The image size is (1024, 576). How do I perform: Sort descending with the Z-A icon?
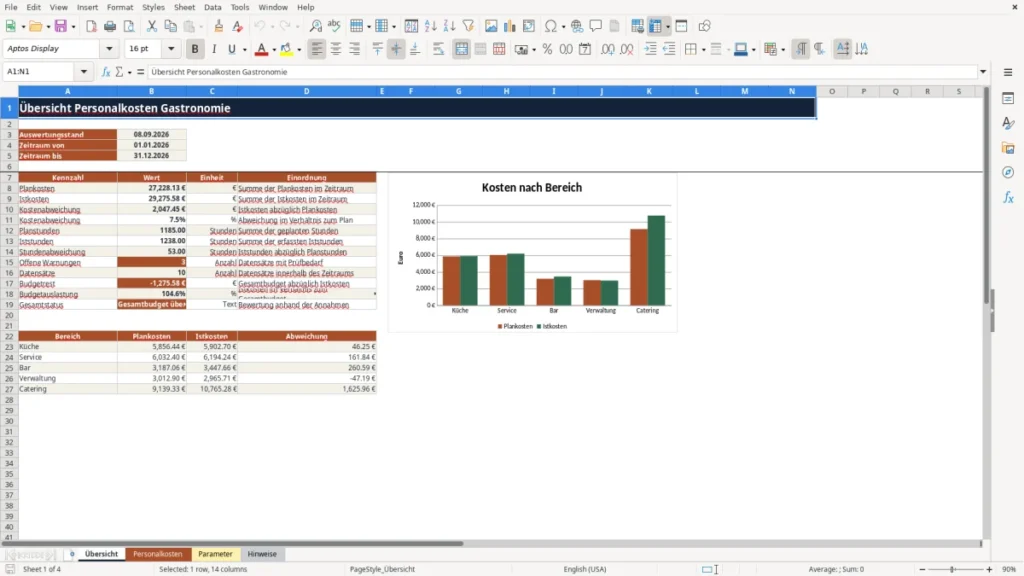[x=449, y=26]
